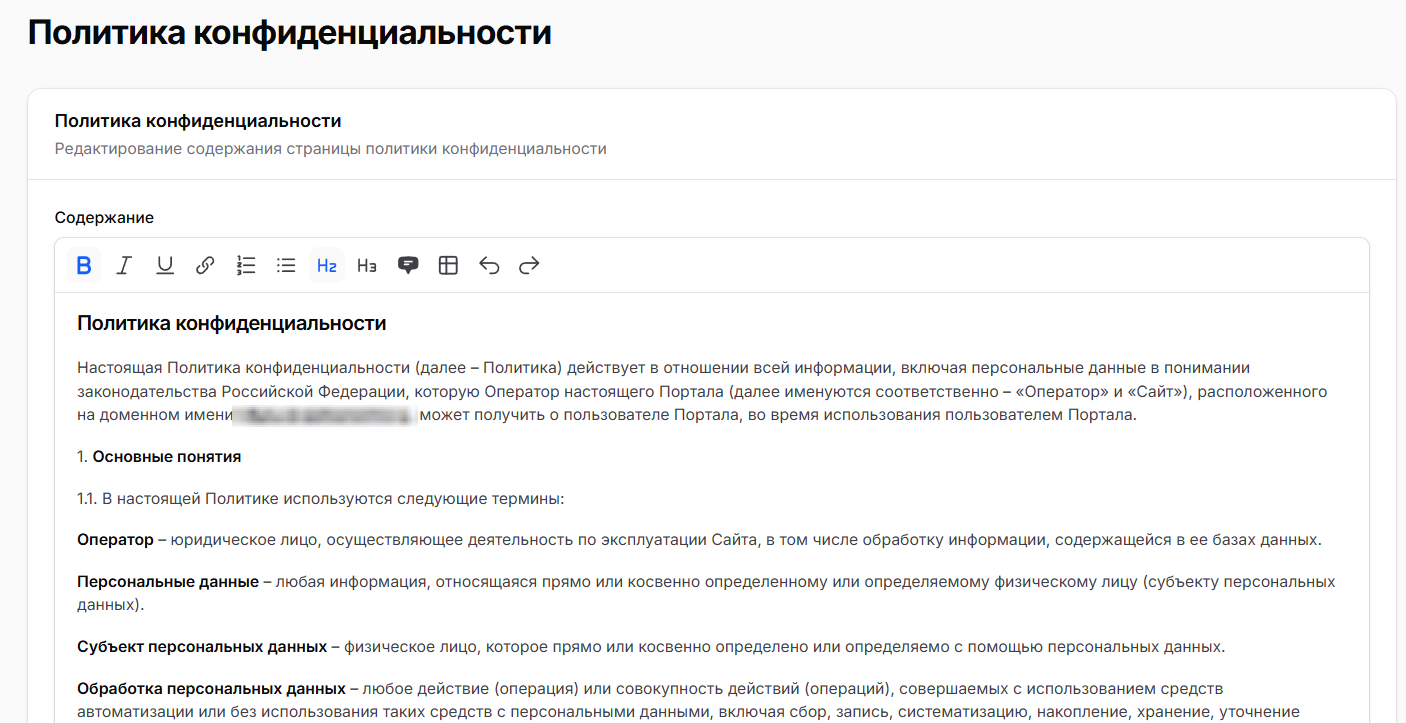1406x723 pixels.
Task: Click the '1. Основные понятия' section heading
Action: pyautogui.click(x=159, y=457)
